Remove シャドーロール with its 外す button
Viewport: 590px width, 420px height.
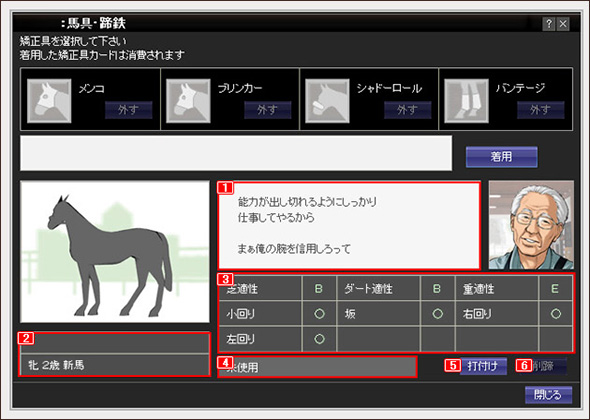[x=408, y=110]
